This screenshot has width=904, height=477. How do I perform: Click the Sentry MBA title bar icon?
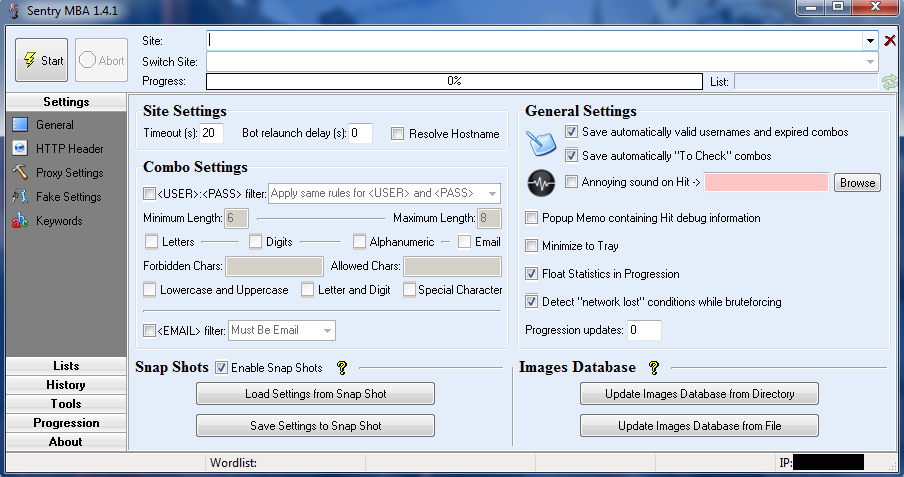[x=13, y=10]
